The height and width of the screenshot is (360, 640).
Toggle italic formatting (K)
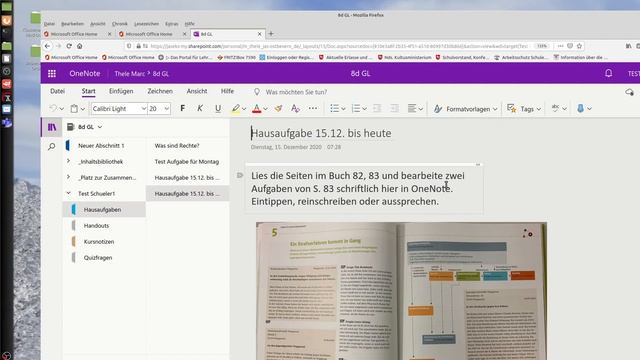coord(200,108)
